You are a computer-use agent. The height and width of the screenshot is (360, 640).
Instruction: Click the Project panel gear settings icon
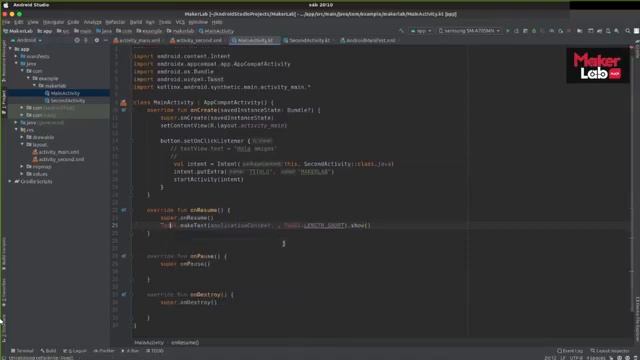(x=97, y=40)
